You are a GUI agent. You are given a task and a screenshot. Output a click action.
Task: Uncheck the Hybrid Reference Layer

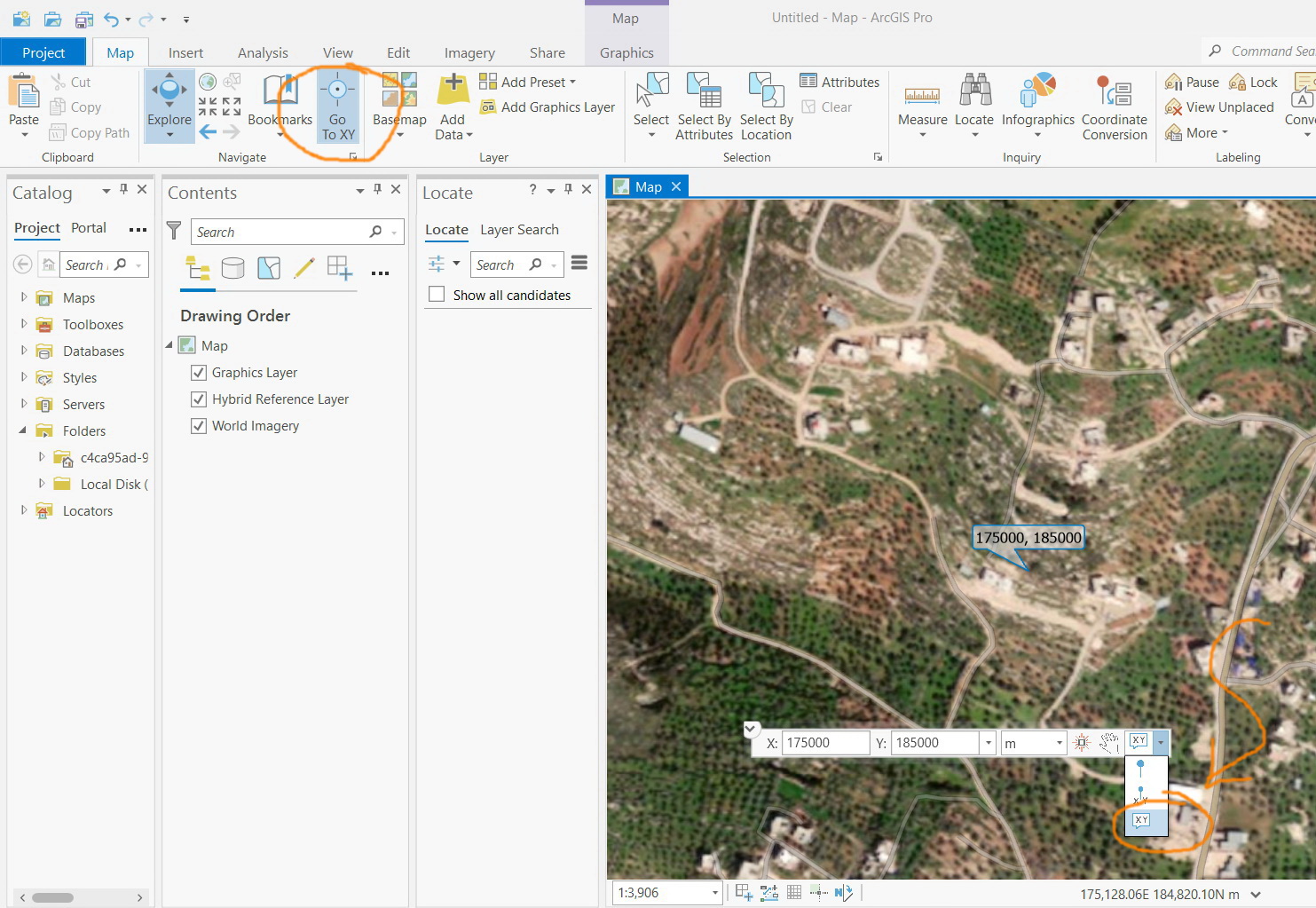coord(199,399)
